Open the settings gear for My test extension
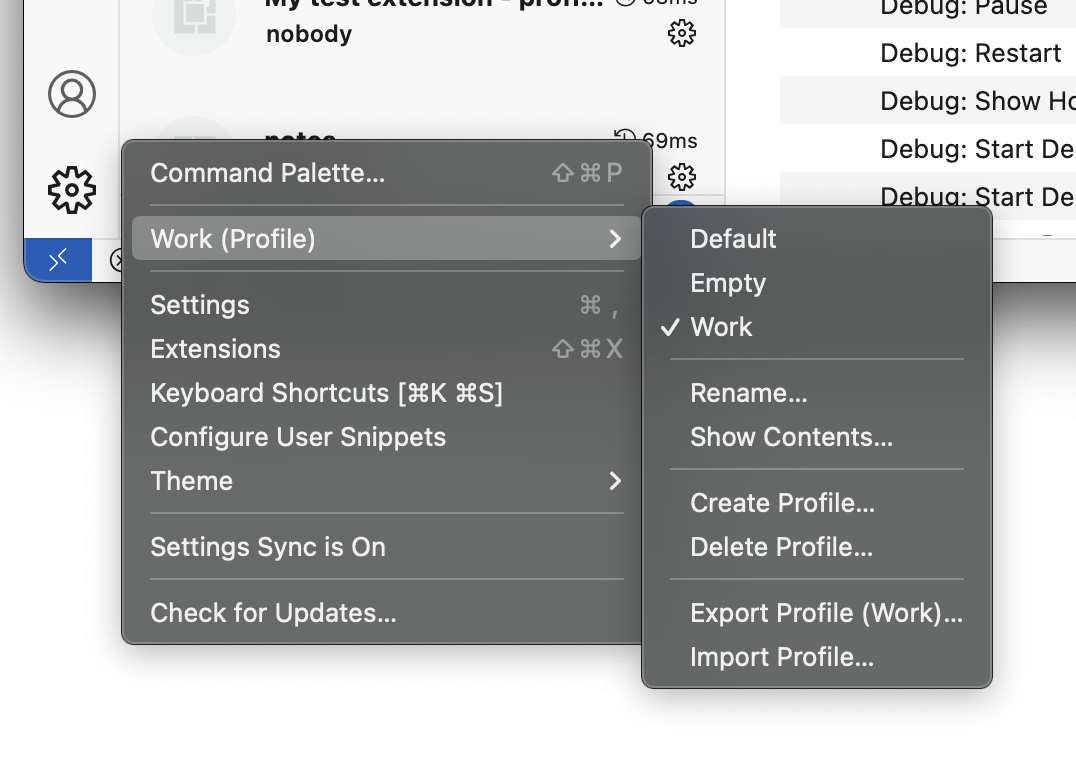Image resolution: width=1076 pixels, height=766 pixels. [681, 33]
